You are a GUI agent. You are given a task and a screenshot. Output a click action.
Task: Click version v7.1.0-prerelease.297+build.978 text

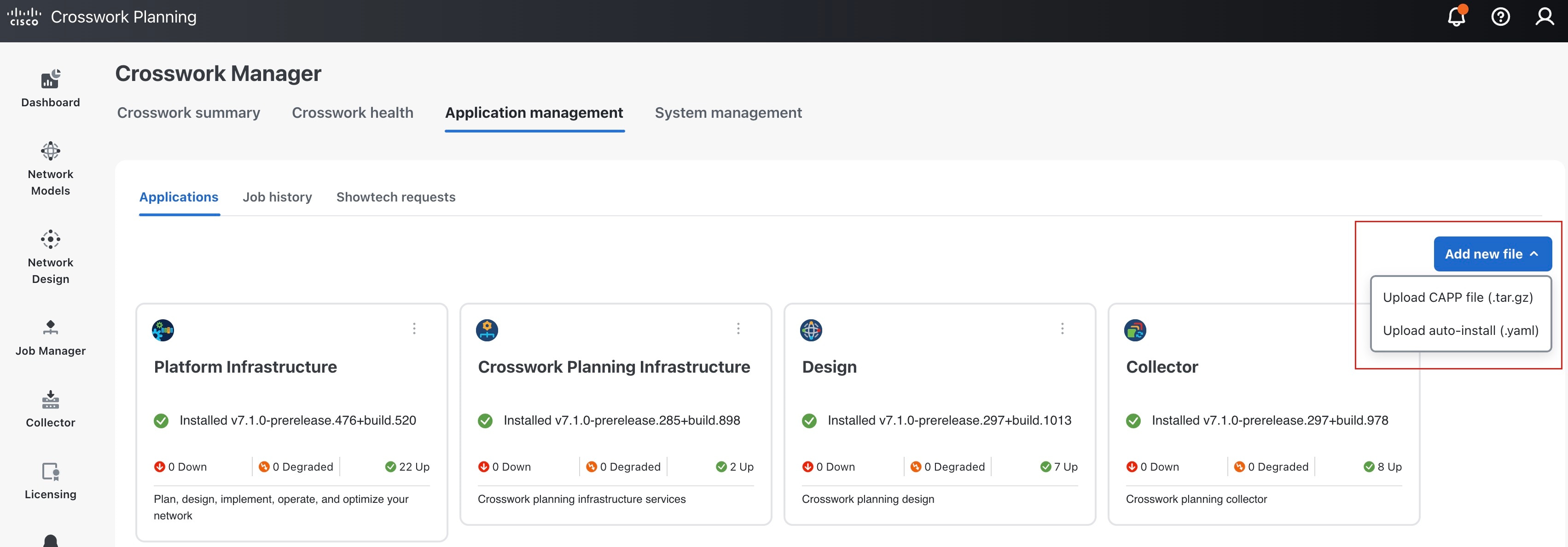click(x=1295, y=420)
